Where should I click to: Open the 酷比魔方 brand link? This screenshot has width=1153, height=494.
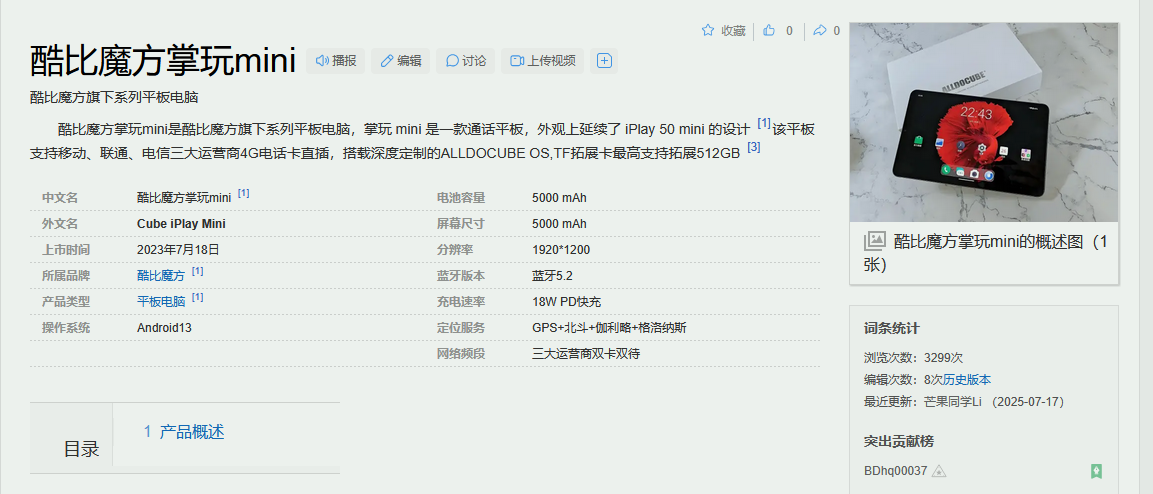[x=161, y=276]
